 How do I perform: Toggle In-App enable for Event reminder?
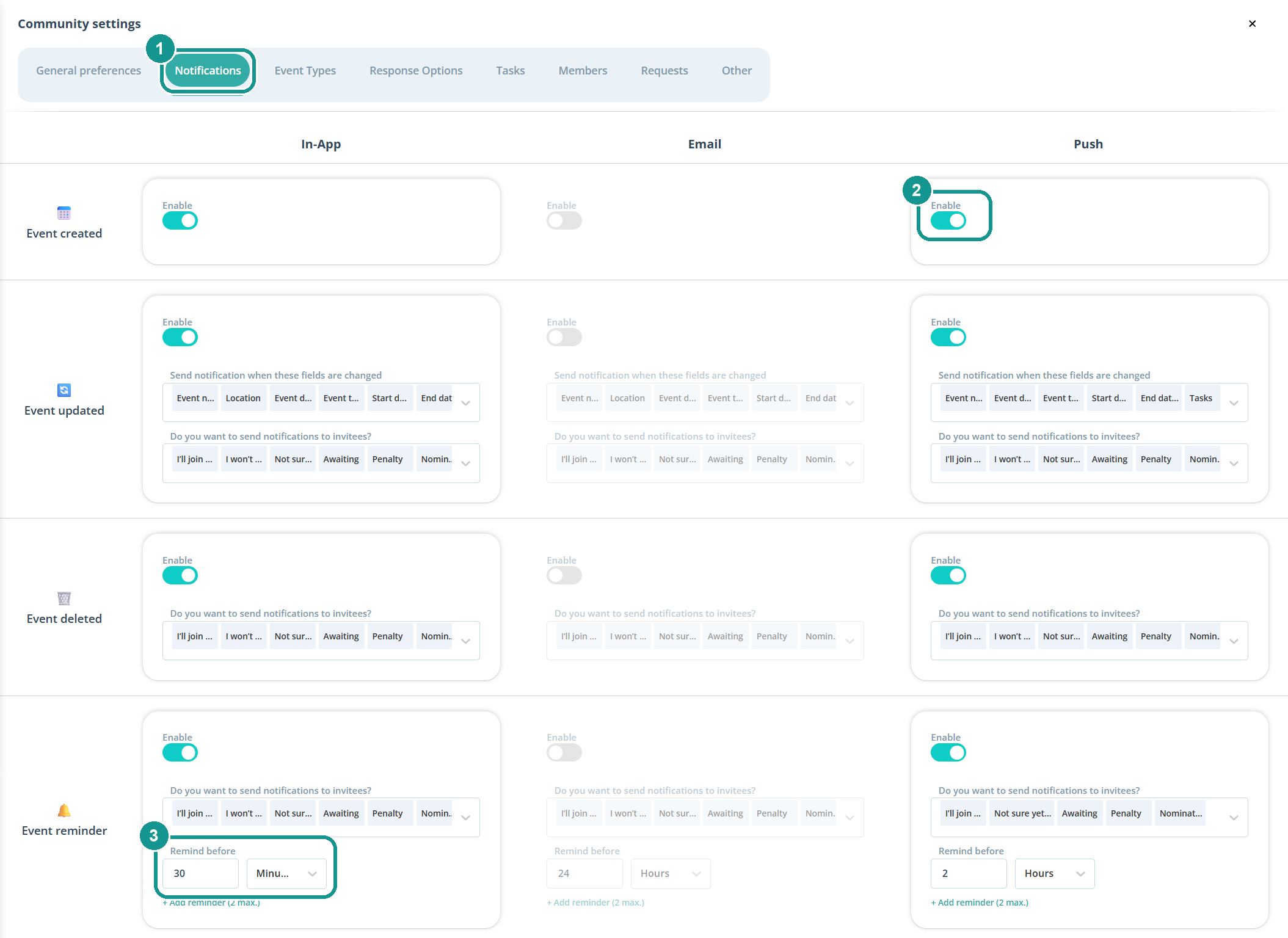point(180,753)
